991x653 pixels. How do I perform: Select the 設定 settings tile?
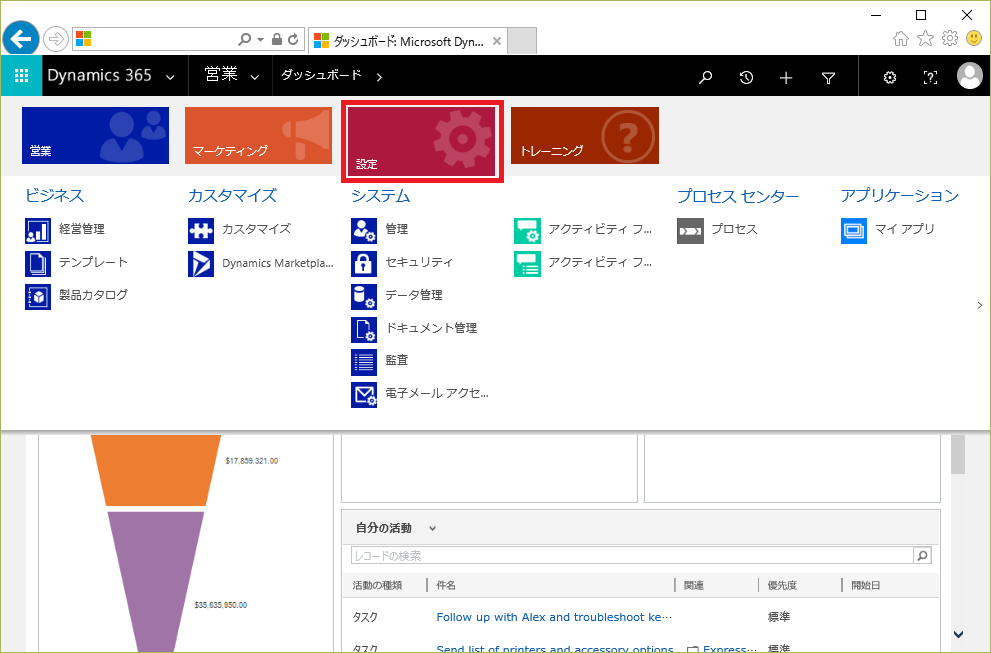pyautogui.click(x=422, y=141)
